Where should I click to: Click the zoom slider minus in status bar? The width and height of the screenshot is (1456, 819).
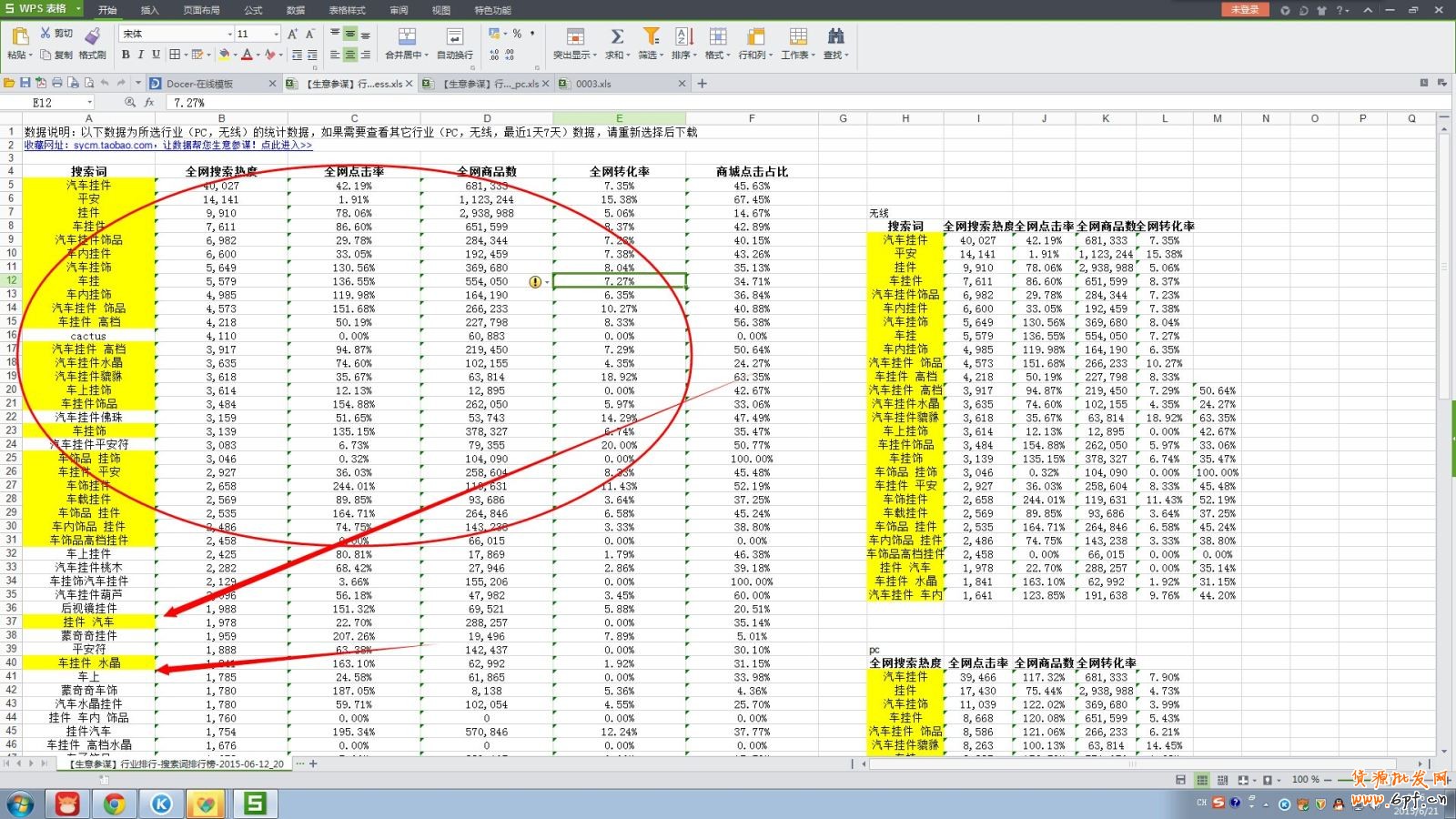pos(1328,780)
